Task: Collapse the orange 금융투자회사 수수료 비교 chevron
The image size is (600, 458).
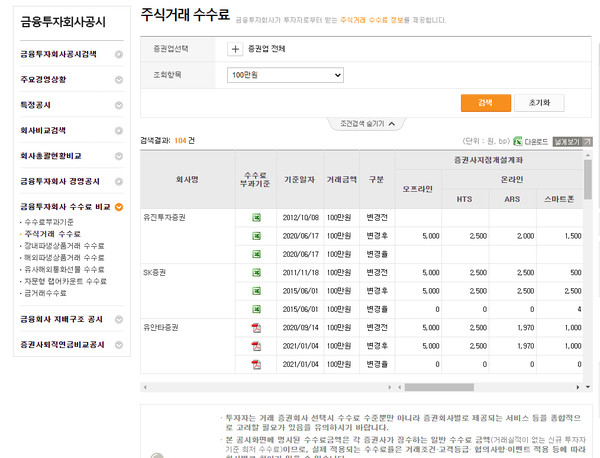Action: 119,207
